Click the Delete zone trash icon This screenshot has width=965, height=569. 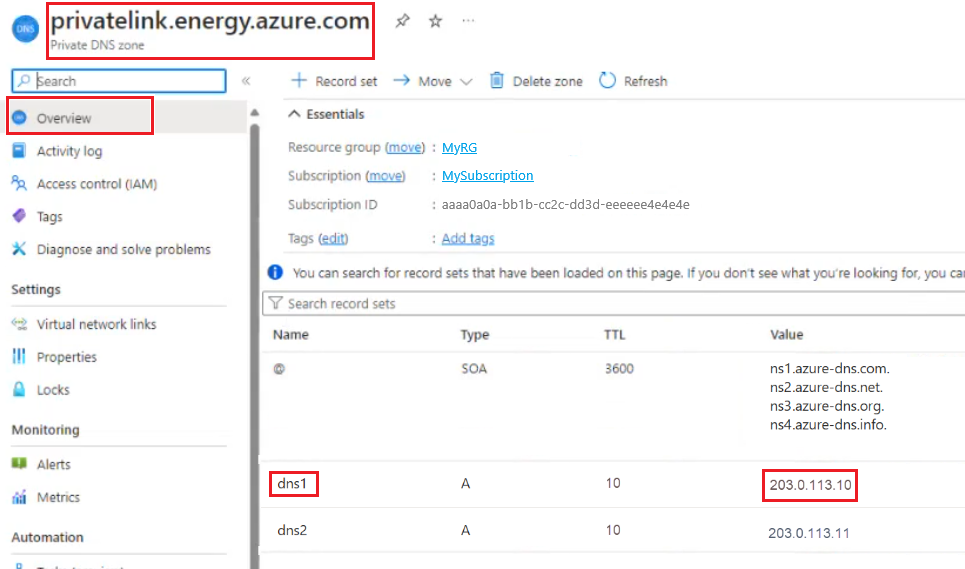(x=497, y=81)
